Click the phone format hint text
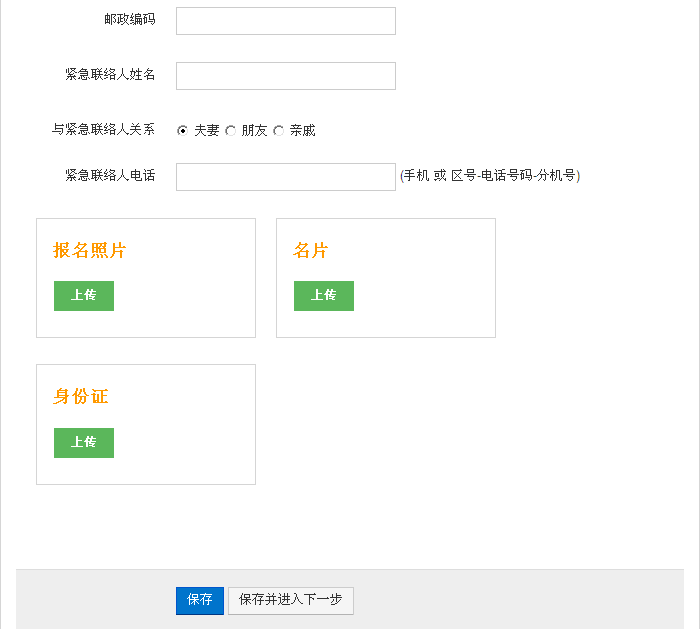Viewport: 700px width, 629px height. (x=490, y=175)
